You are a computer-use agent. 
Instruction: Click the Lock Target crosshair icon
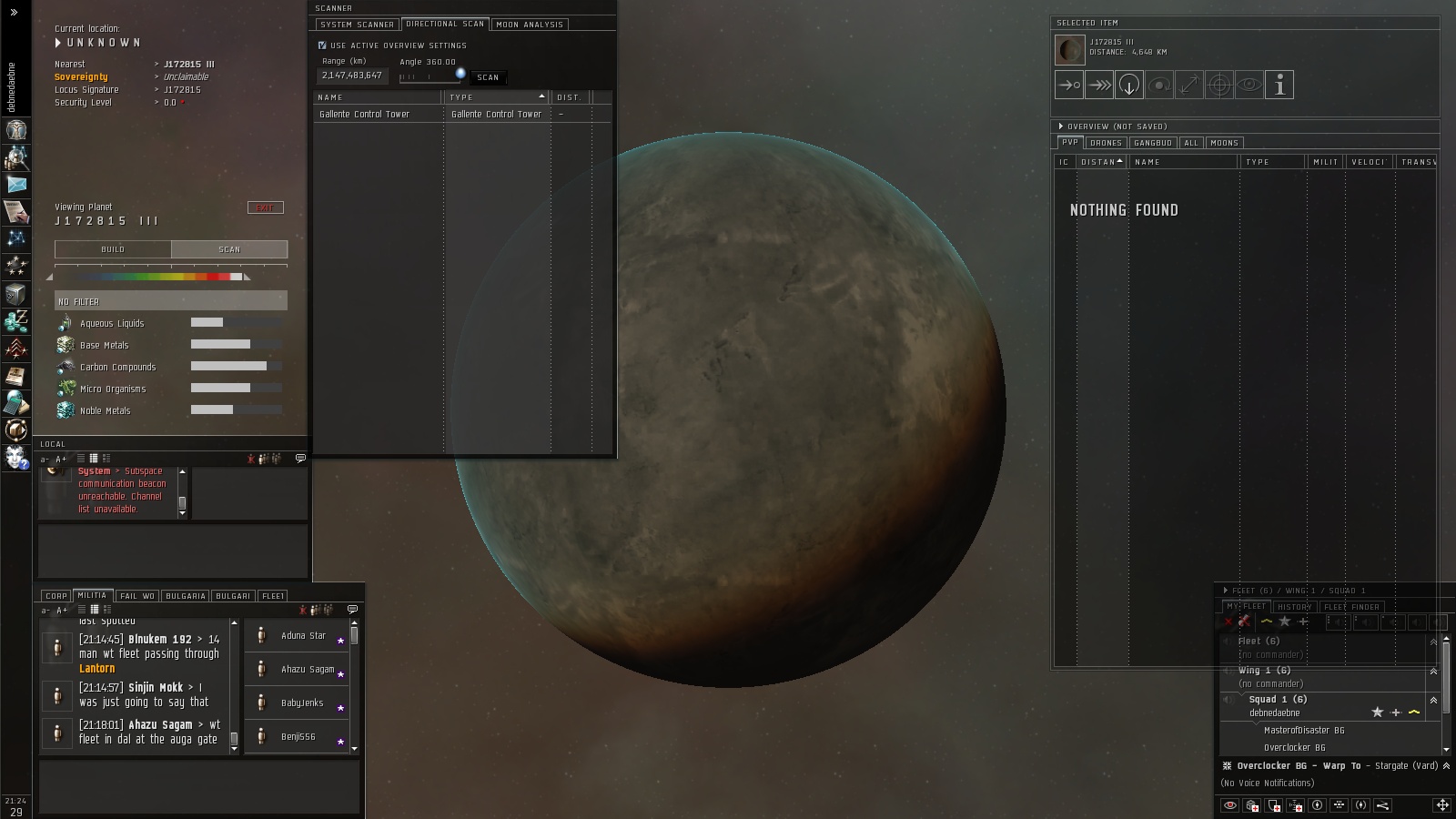(x=1219, y=85)
